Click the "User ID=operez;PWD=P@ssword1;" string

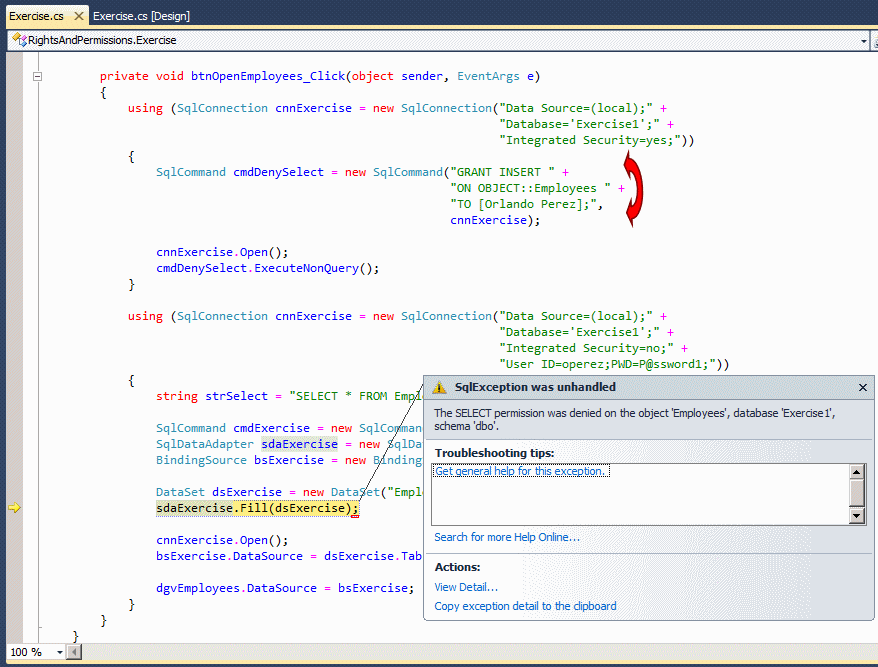pyautogui.click(x=608, y=365)
